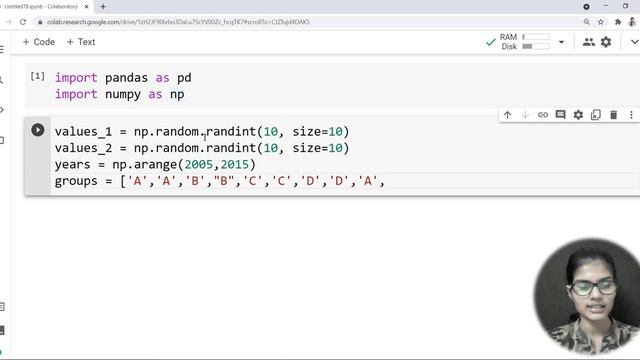Click the browser recording indicator icon
Image resolution: width=640 pixels, height=360 pixels.
pyautogui.click(x=586, y=7)
